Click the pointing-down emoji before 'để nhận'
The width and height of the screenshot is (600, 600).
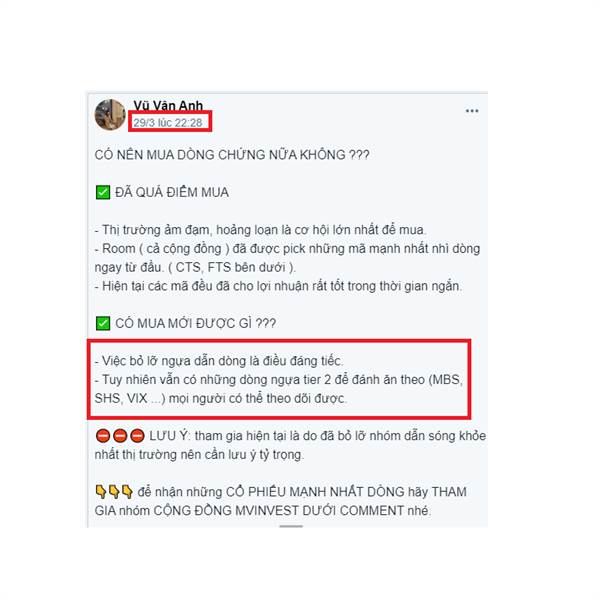point(127,492)
